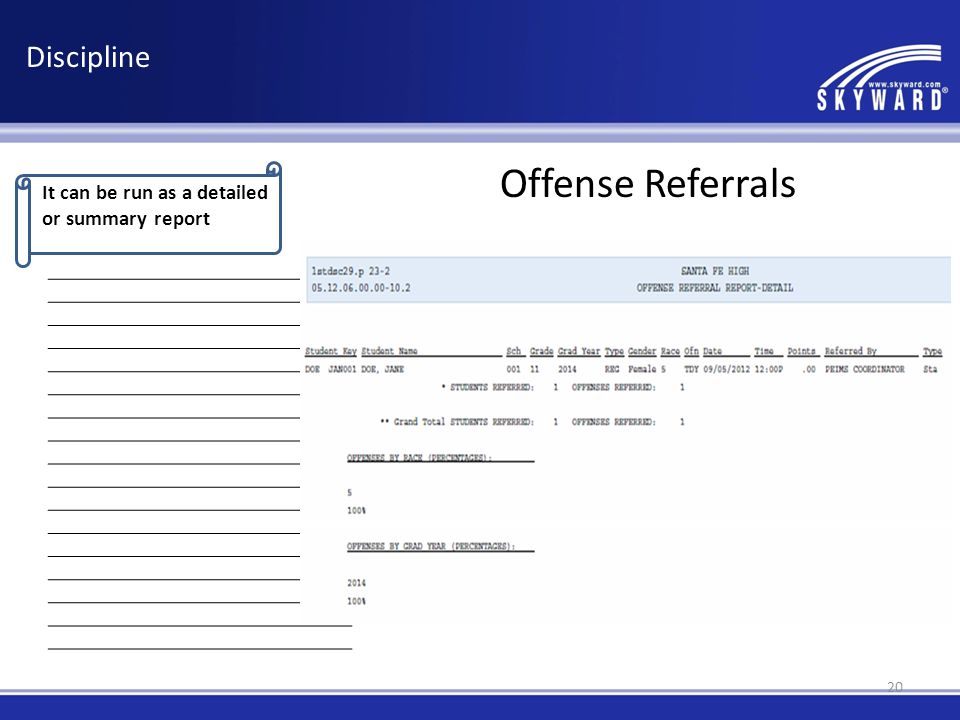This screenshot has width=960, height=720.
Task: Click 100% under Offenses by Race
Action: coord(356,511)
